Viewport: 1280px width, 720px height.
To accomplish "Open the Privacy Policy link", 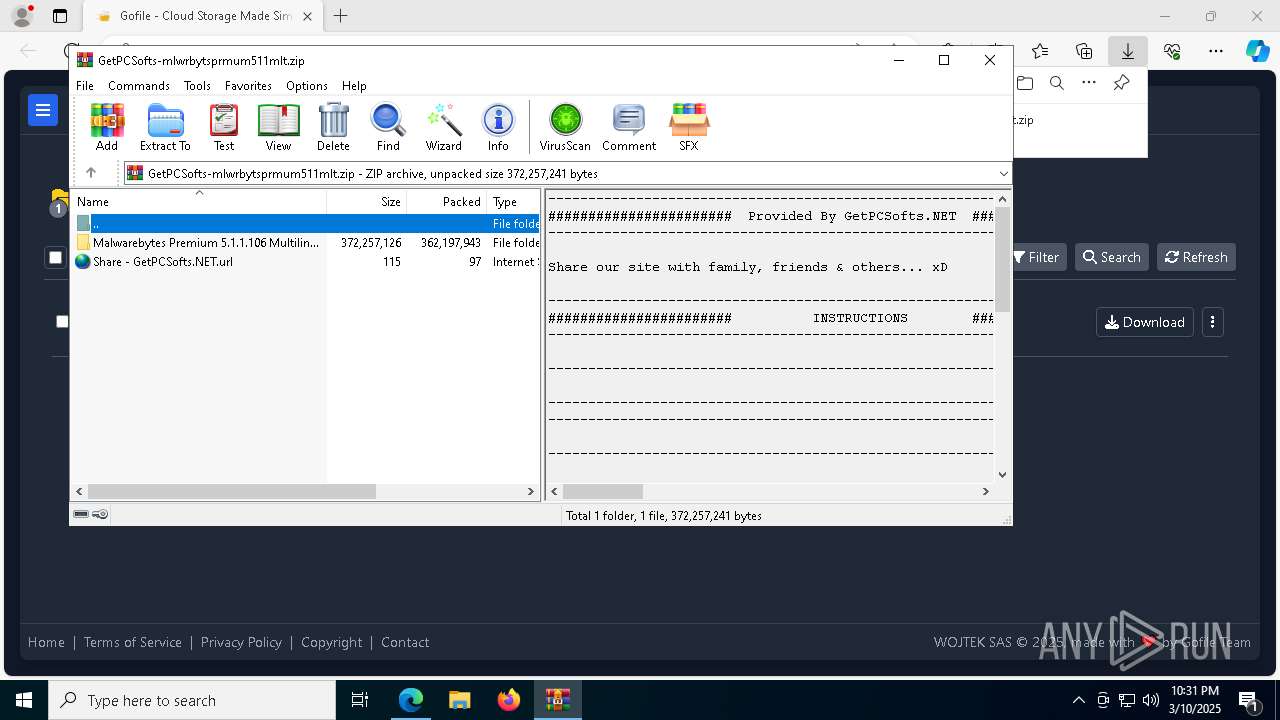I will [x=241, y=642].
